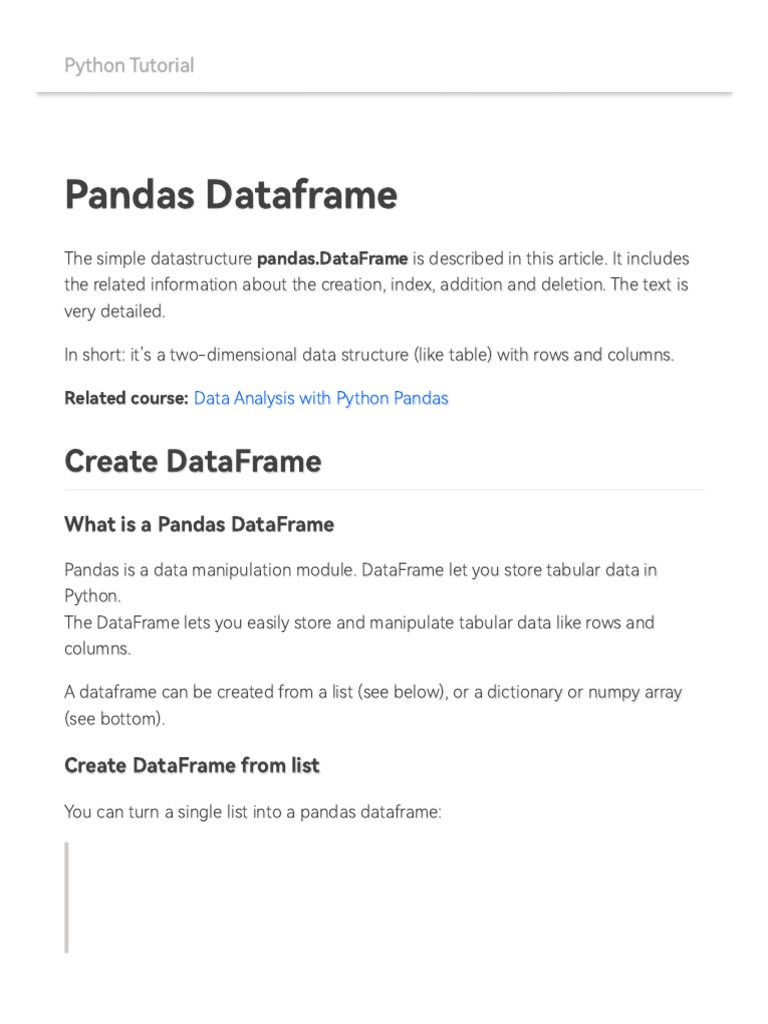768x1024 pixels.
Task: Open the Data Analysis with Python Pandas link
Action: click(321, 398)
